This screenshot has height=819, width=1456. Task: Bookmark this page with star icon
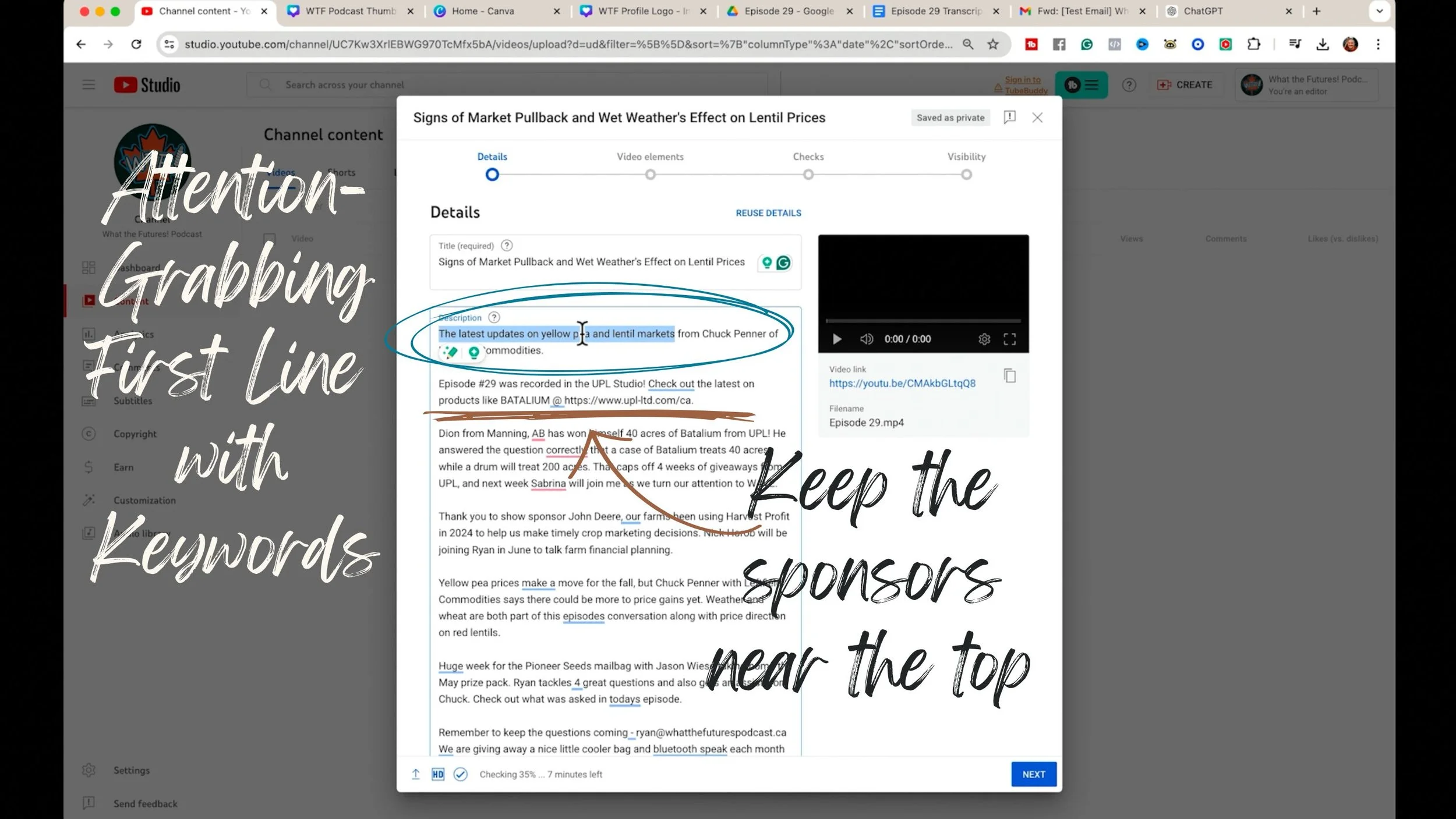click(x=993, y=44)
